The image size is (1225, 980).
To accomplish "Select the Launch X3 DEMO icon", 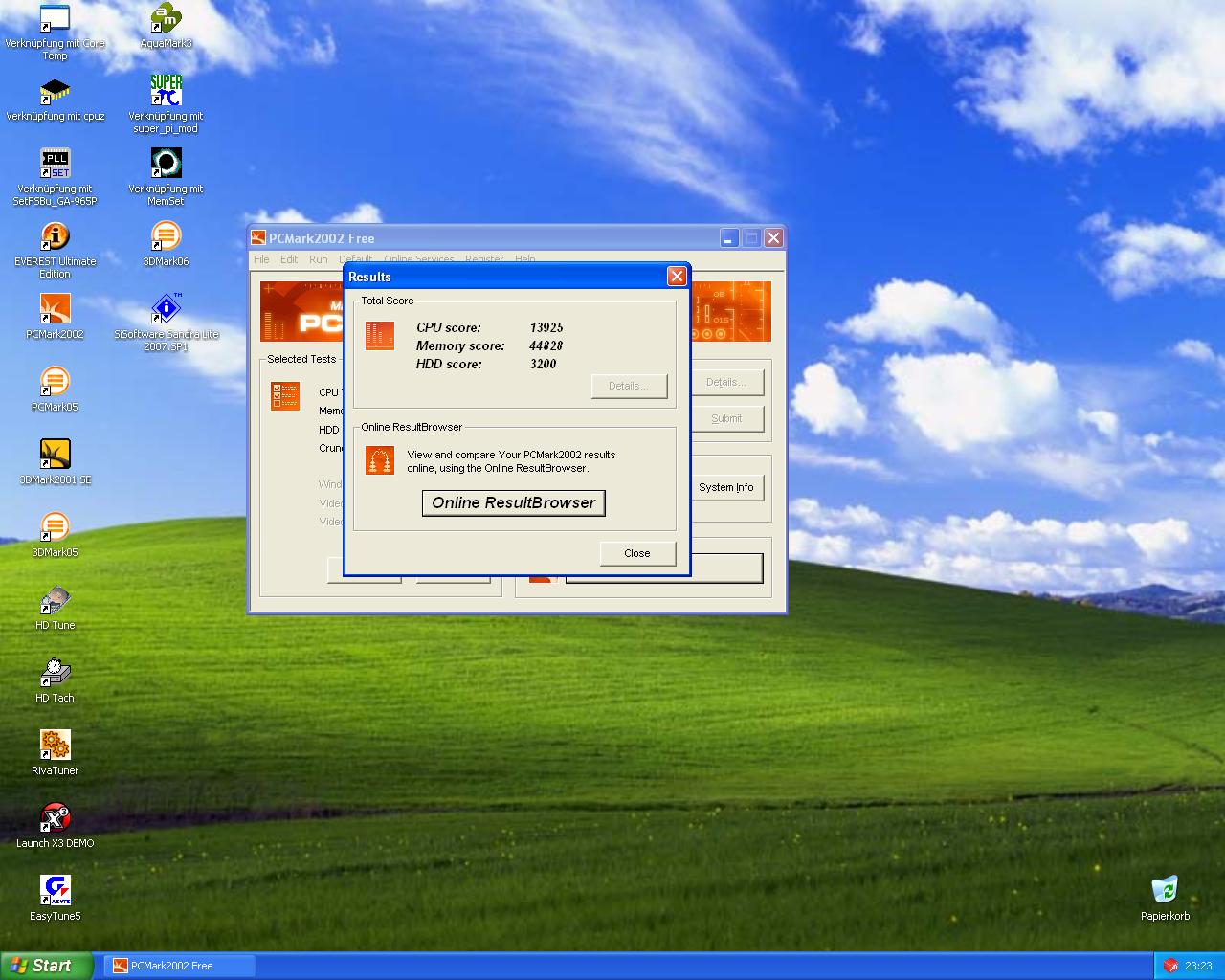I will 55,818.
